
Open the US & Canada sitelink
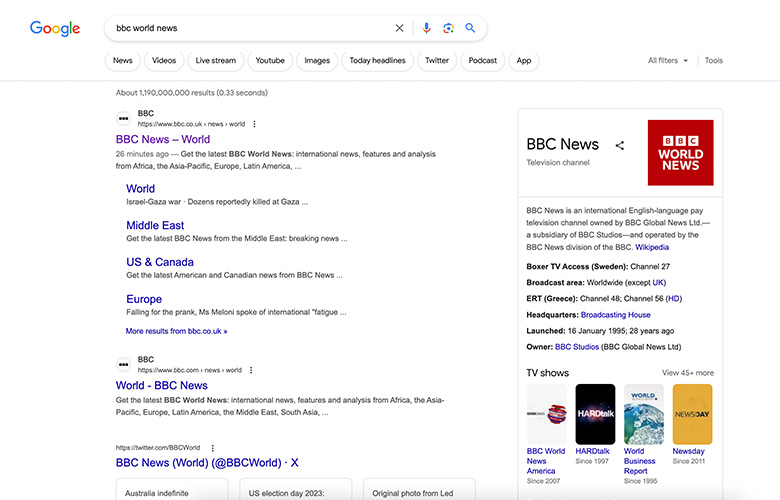(x=160, y=262)
